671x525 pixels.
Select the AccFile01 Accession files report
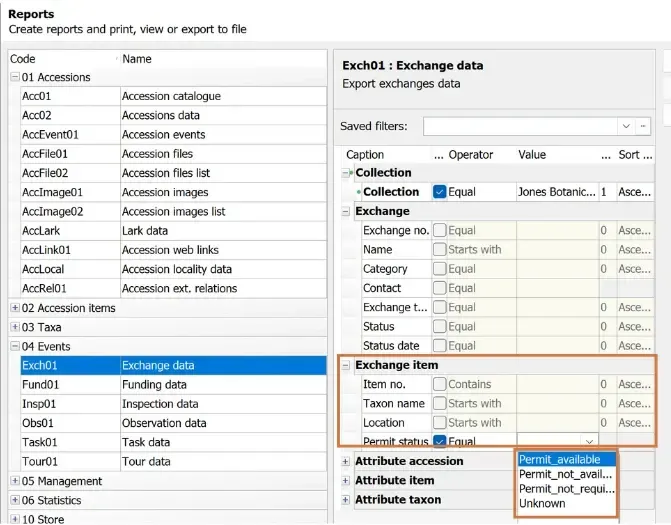(x=173, y=154)
